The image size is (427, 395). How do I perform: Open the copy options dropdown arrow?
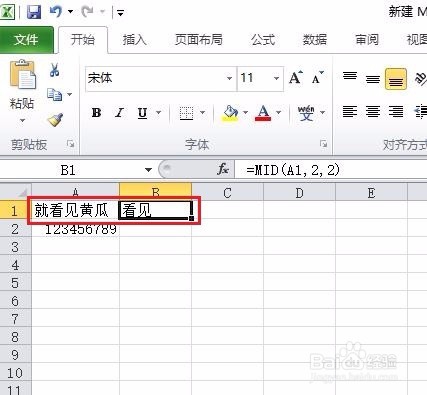click(x=69, y=95)
